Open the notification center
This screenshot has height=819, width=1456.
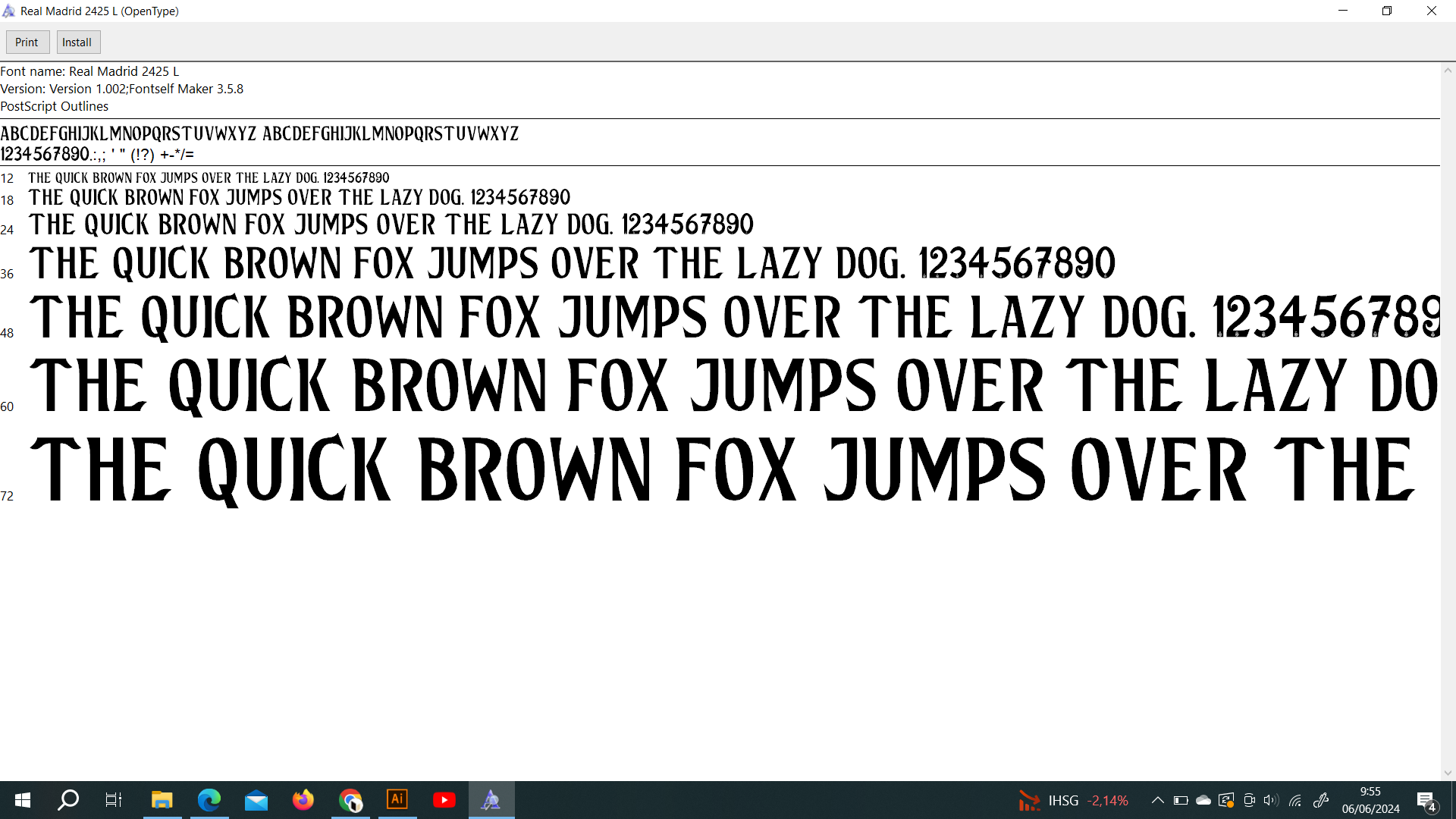1426,800
